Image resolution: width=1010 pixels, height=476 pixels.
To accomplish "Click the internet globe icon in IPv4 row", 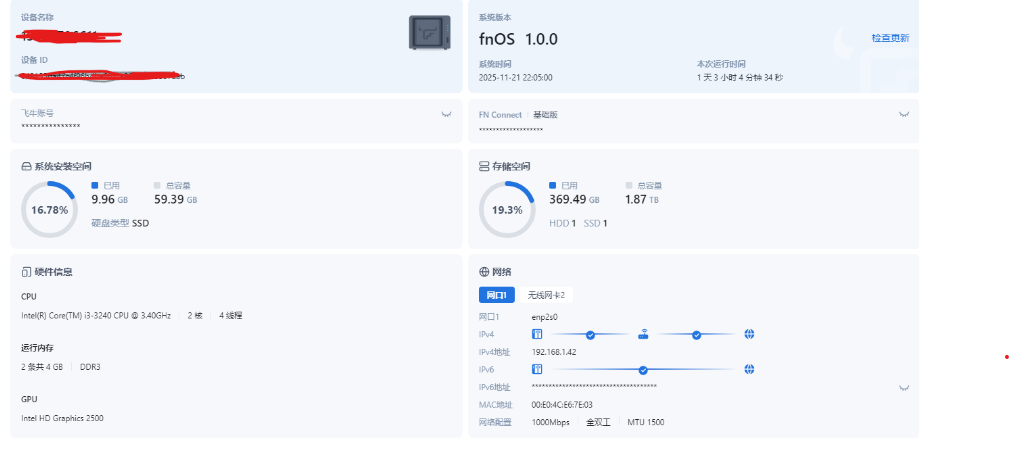I will [749, 334].
